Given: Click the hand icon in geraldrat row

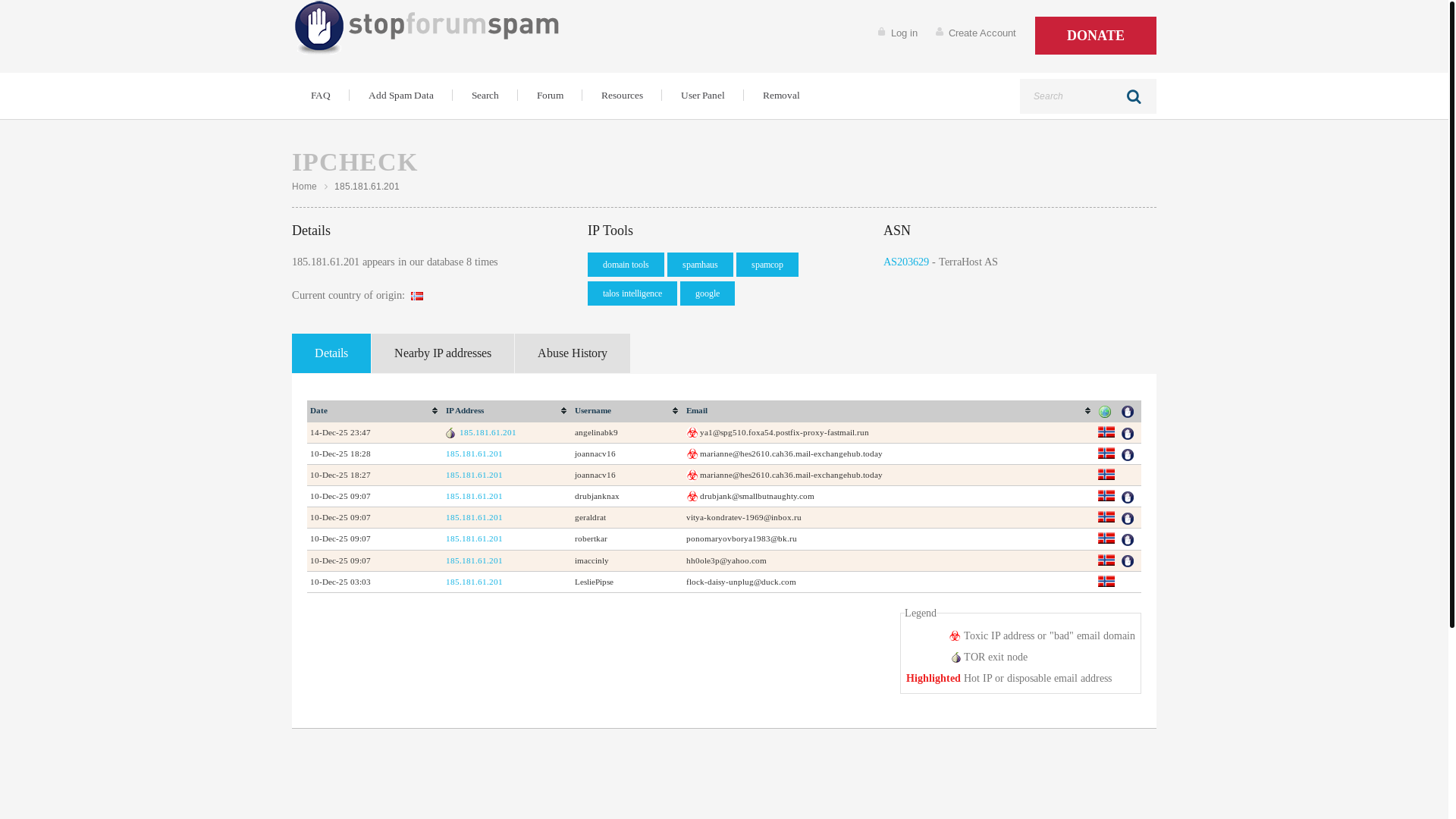Looking at the screenshot, I should [x=1128, y=519].
